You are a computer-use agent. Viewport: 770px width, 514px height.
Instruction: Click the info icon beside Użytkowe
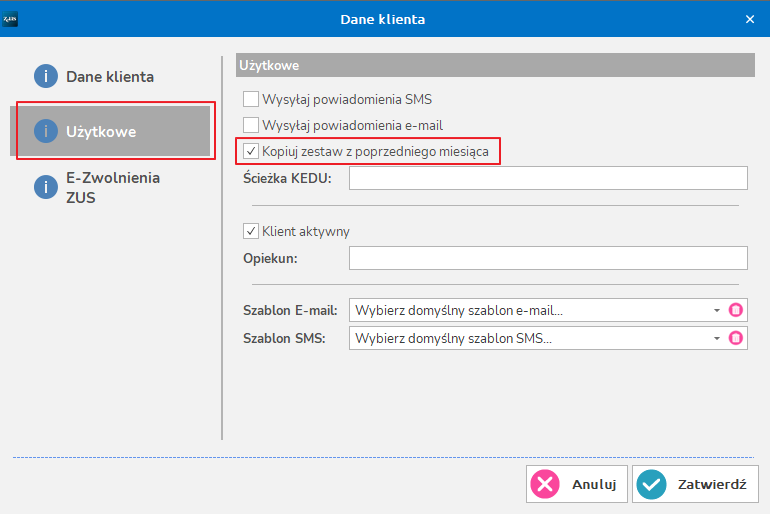46,131
